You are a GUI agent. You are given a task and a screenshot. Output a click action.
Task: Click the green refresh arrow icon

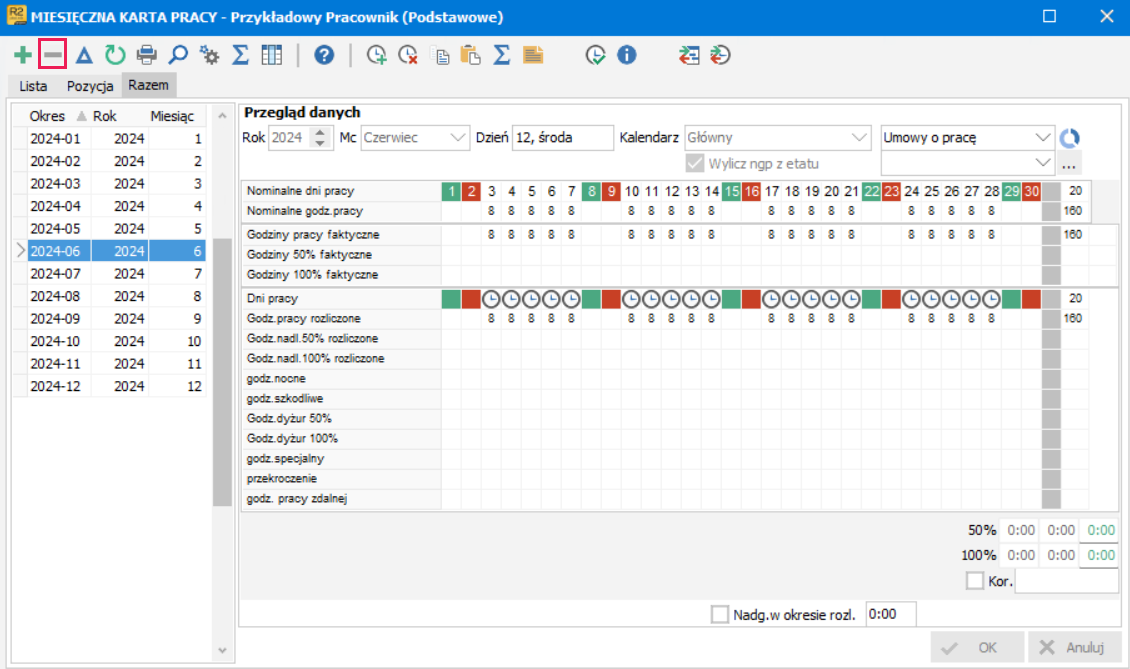click(x=115, y=55)
